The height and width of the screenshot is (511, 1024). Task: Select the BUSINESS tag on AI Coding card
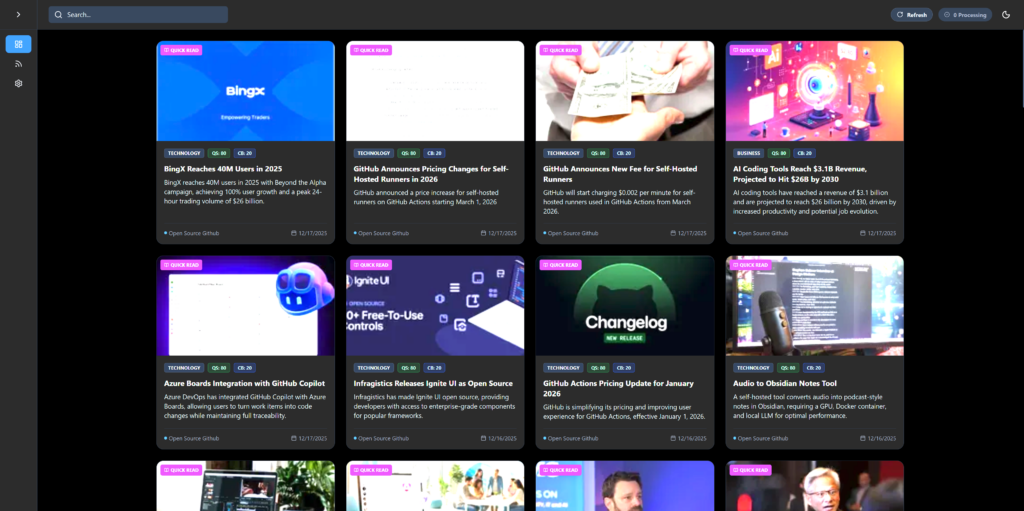coord(748,153)
